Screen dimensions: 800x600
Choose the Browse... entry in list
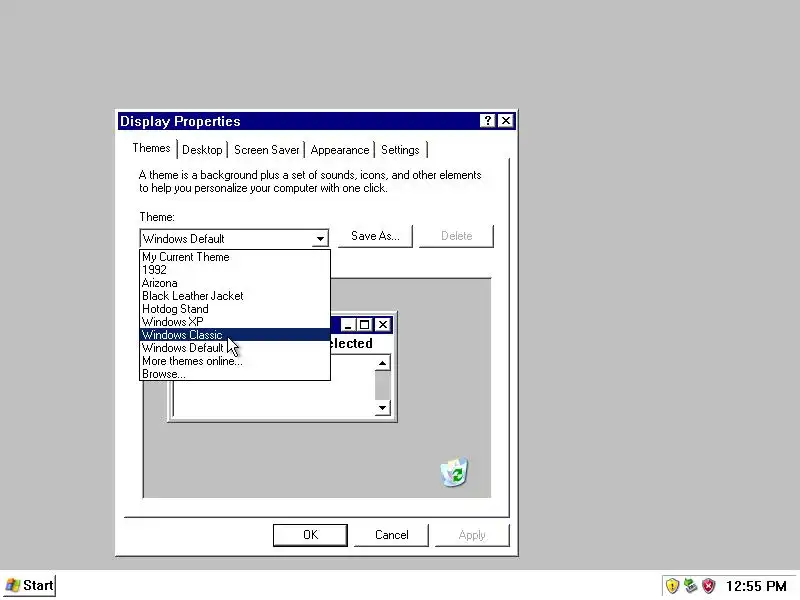pos(235,374)
